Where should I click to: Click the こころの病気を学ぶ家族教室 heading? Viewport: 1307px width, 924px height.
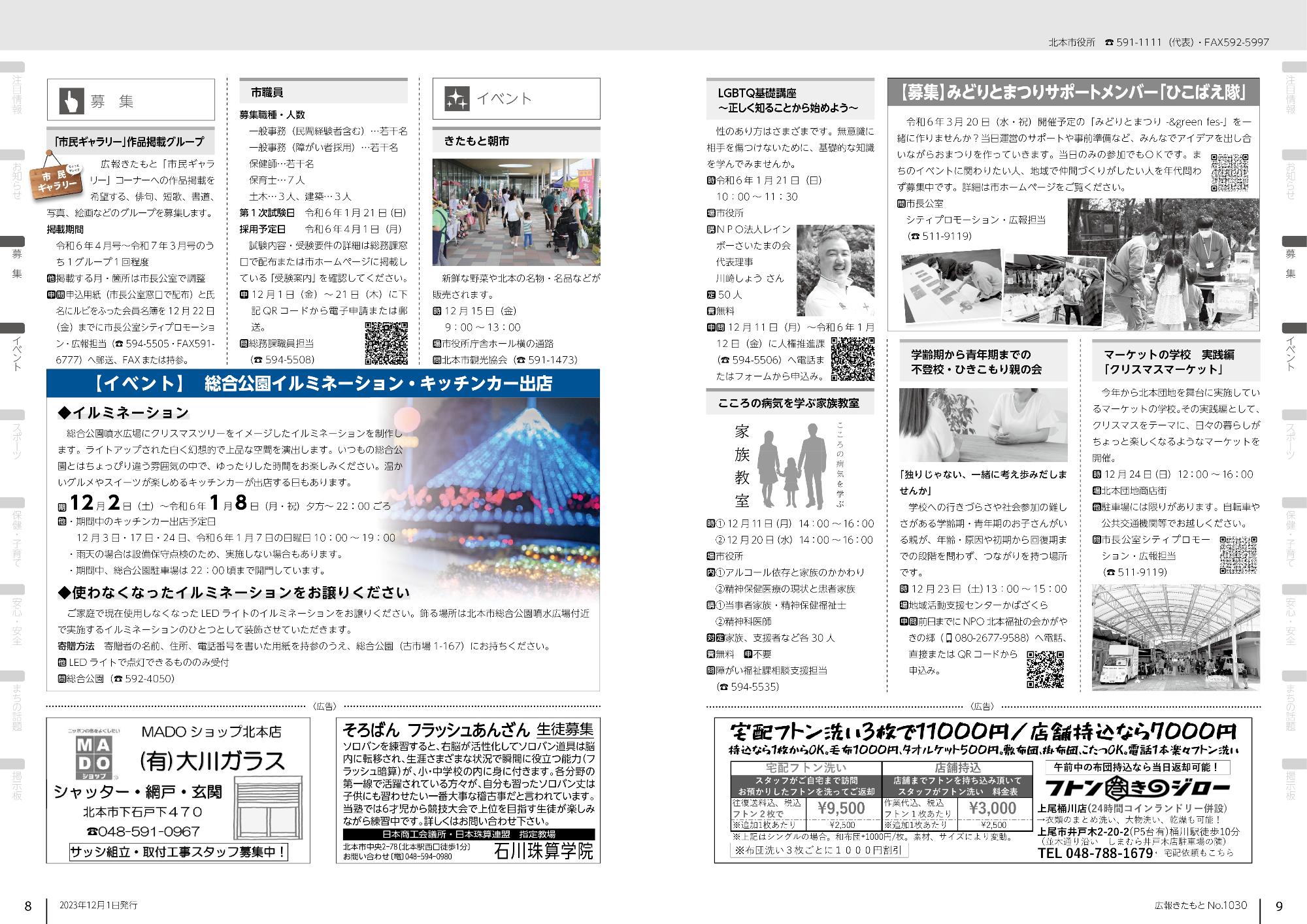pos(790,403)
